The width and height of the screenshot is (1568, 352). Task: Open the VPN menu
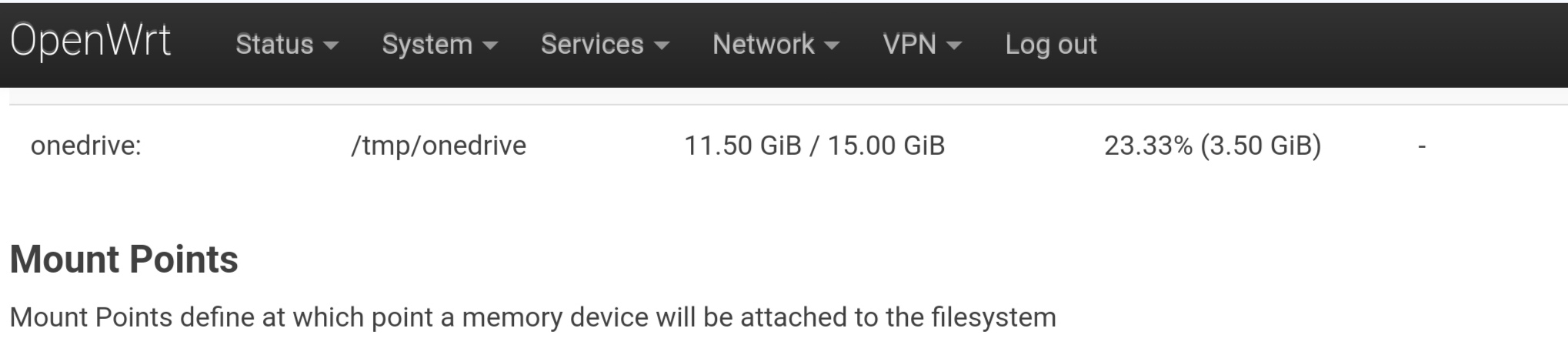(922, 45)
